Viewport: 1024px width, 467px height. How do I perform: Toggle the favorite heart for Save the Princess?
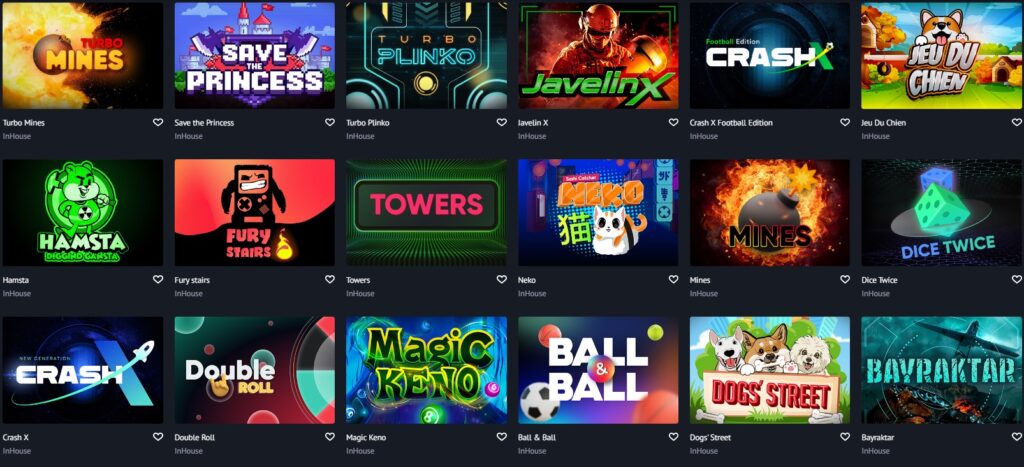(329, 122)
